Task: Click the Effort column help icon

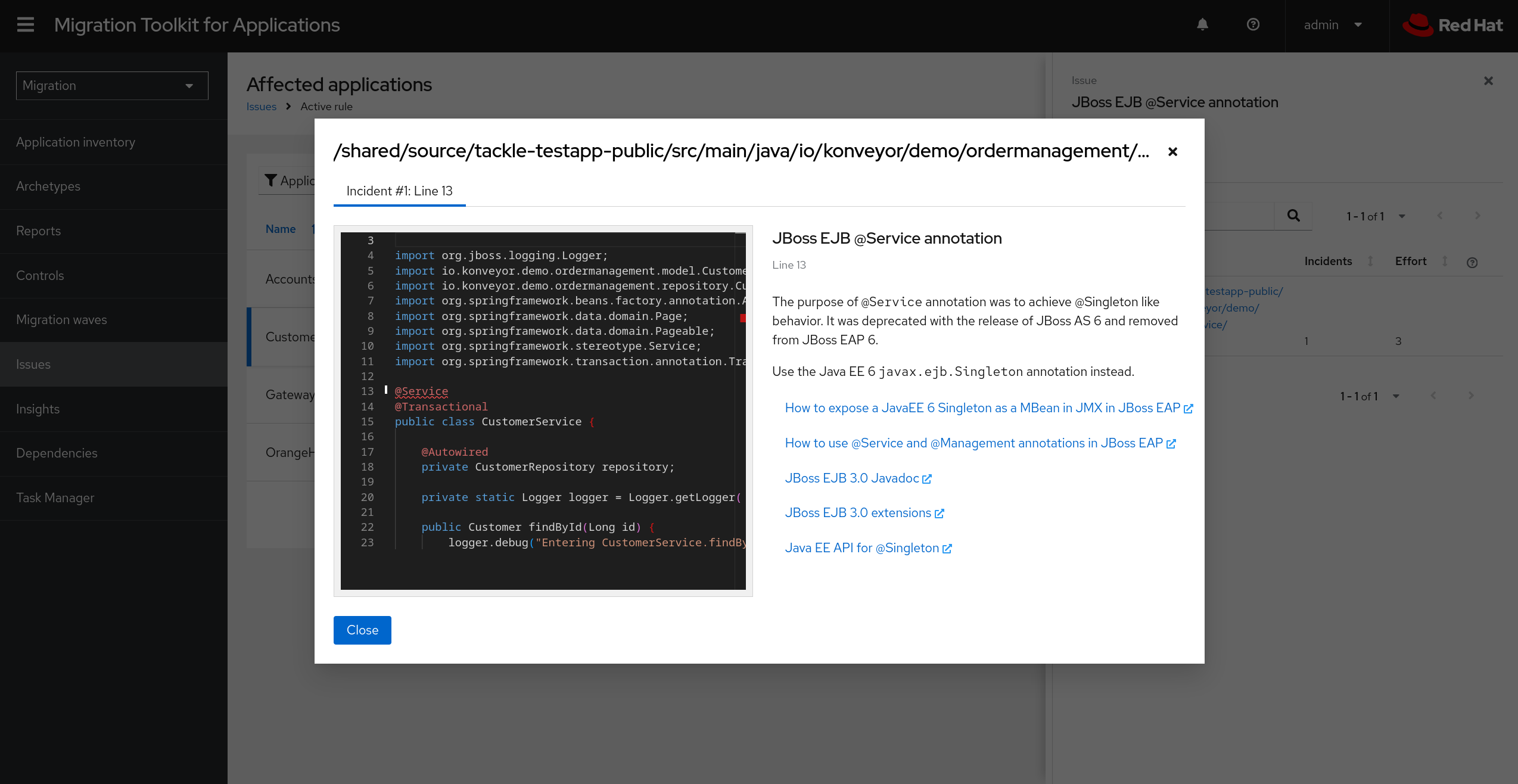Action: pyautogui.click(x=1472, y=263)
